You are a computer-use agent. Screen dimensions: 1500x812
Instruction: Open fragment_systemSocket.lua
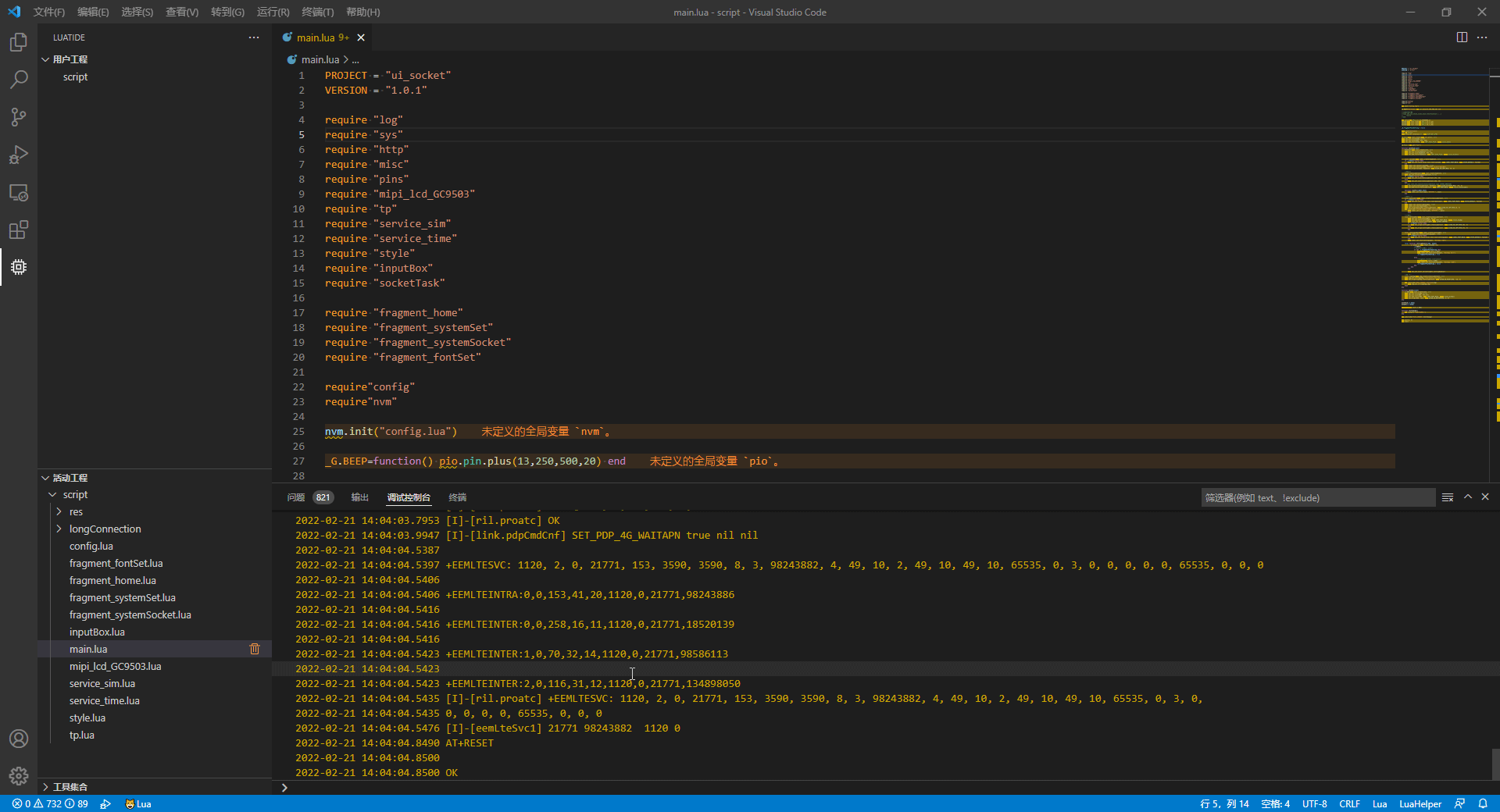tap(130, 615)
